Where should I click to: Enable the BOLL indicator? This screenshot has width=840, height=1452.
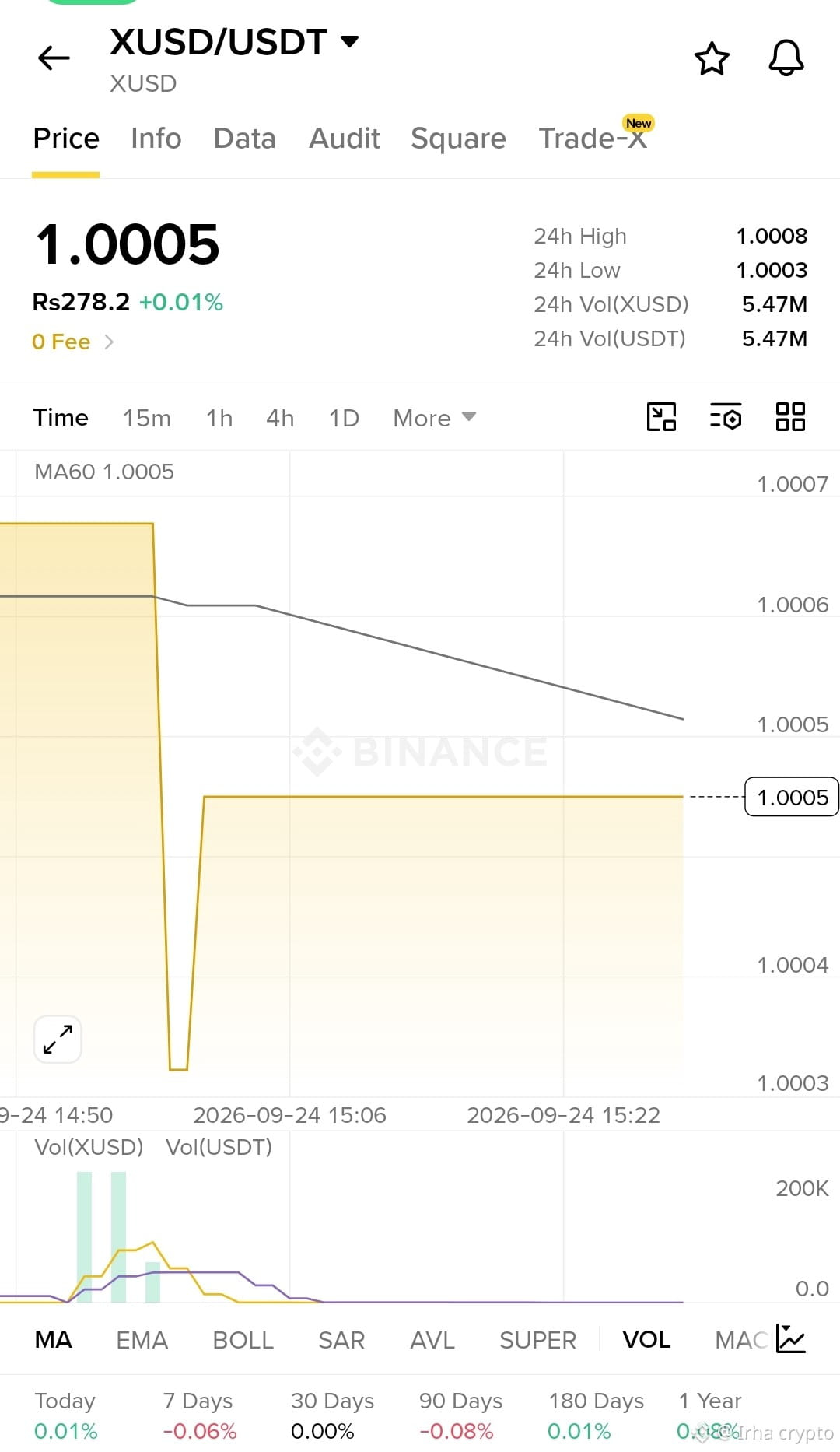243,1340
